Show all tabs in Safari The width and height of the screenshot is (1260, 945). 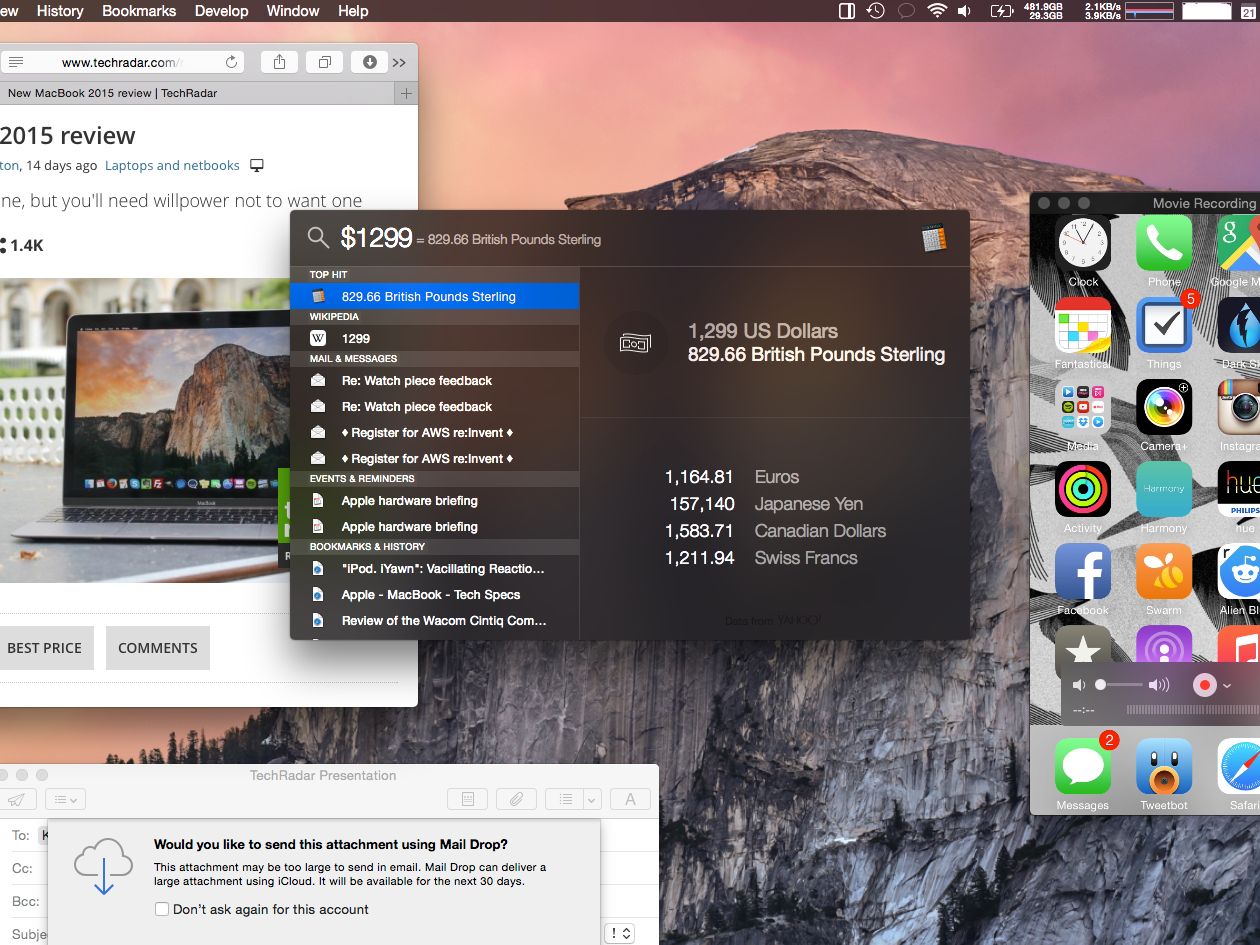(325, 62)
